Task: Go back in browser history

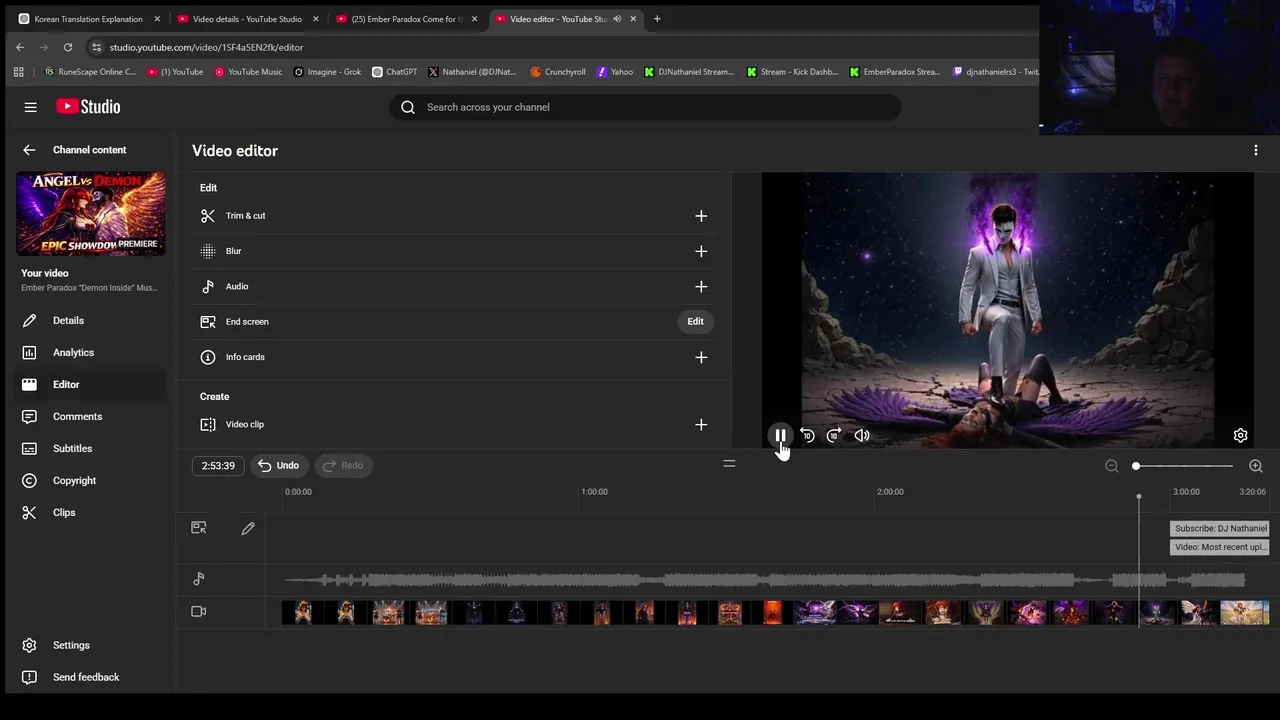Action: click(20, 47)
